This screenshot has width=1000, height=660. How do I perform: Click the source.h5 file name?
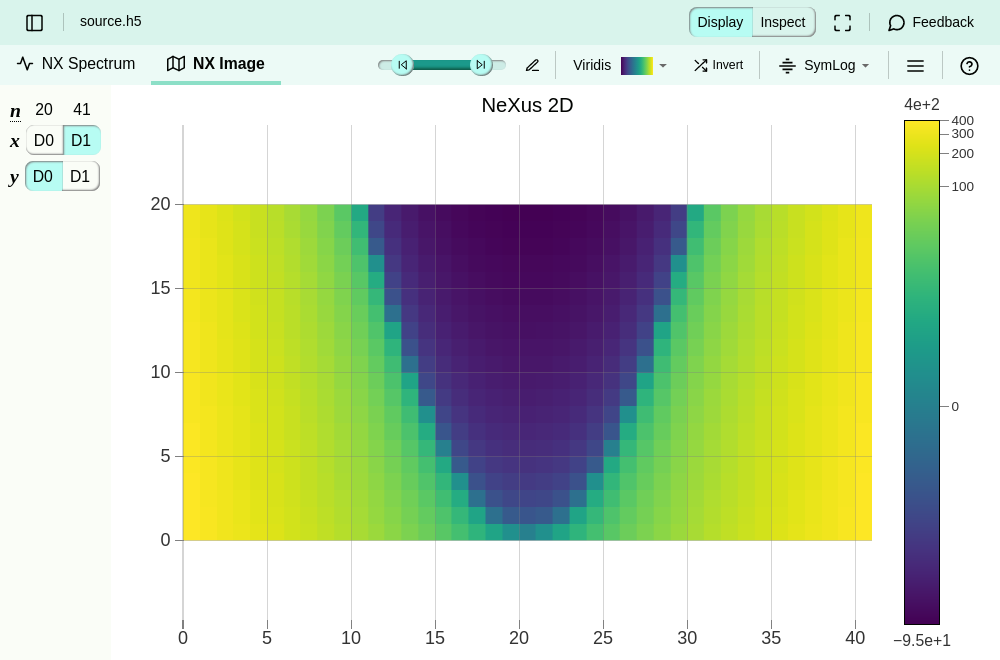tap(110, 21)
